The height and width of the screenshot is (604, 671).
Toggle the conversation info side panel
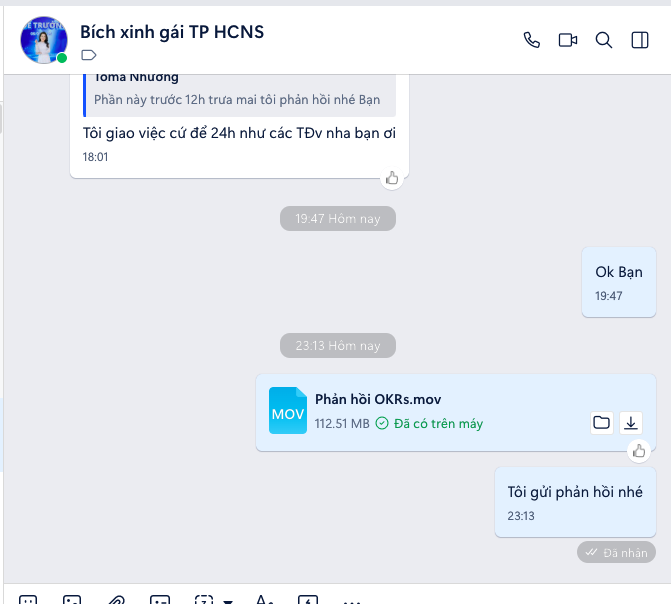pos(640,40)
